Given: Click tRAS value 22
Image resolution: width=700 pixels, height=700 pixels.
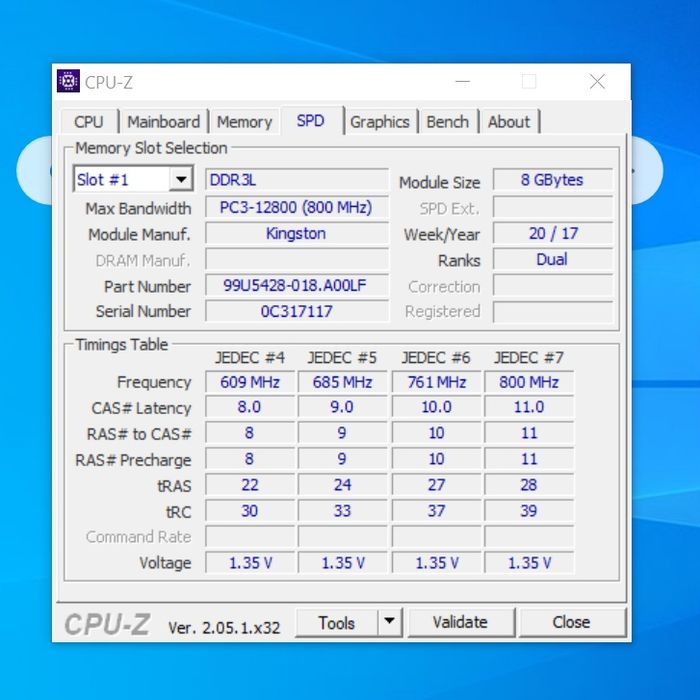Looking at the screenshot, I should (250, 485).
